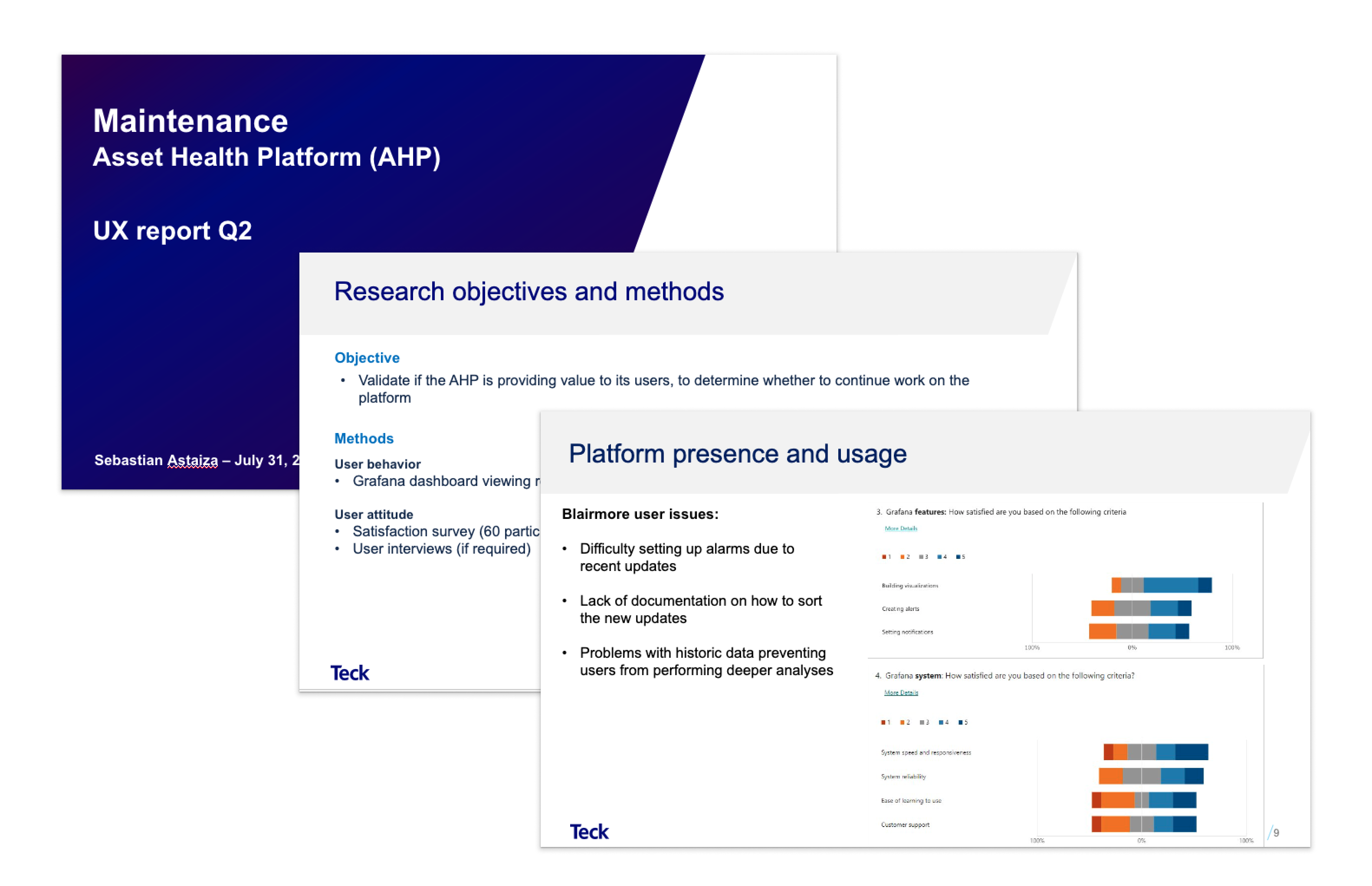The image size is (1372, 886).
Task: Click the Ease of learning to use label
Action: [911, 800]
